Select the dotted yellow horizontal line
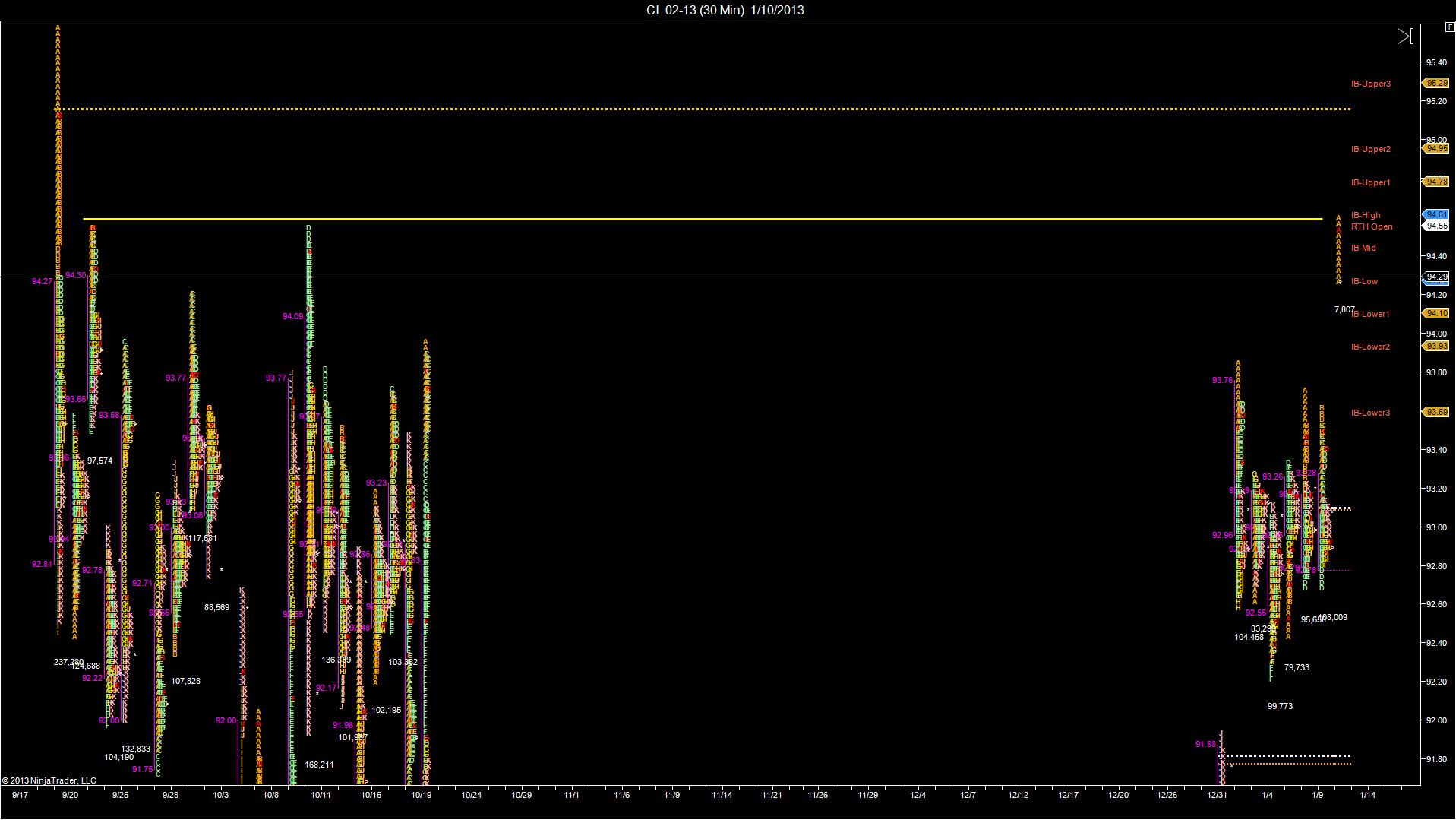This screenshot has height=820, width=1456. (703, 109)
